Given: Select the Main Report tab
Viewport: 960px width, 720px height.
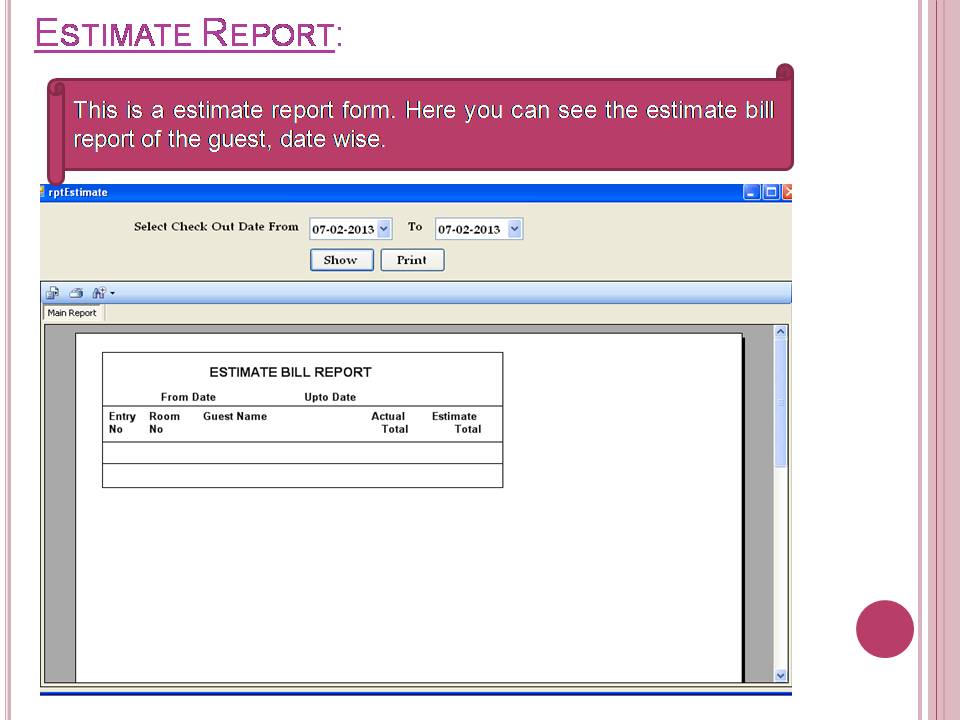Looking at the screenshot, I should pyautogui.click(x=72, y=313).
